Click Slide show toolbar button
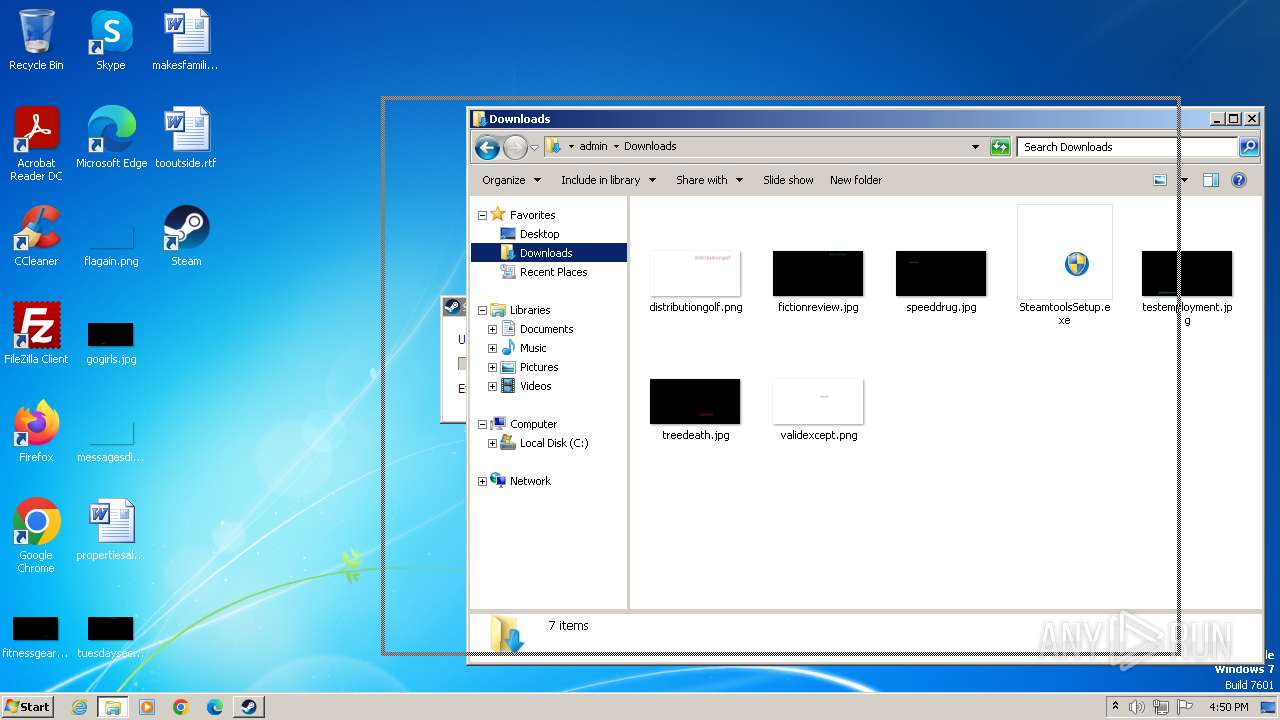Viewport: 1280px width, 720px height. (788, 180)
